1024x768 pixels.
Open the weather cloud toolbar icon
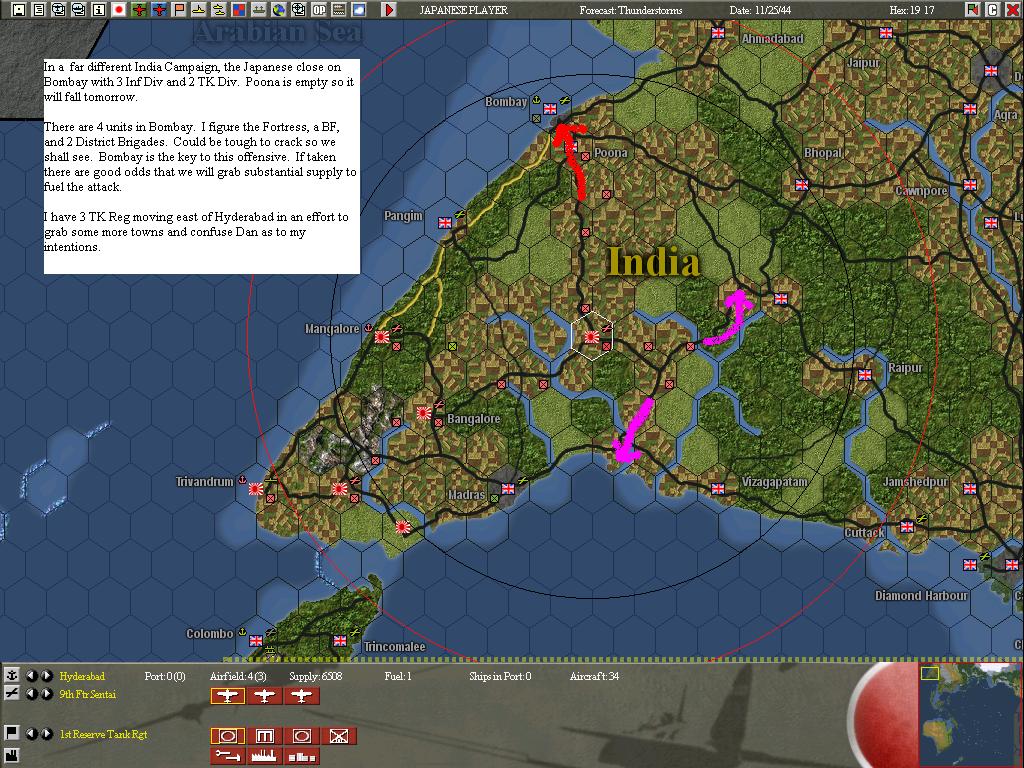point(359,9)
